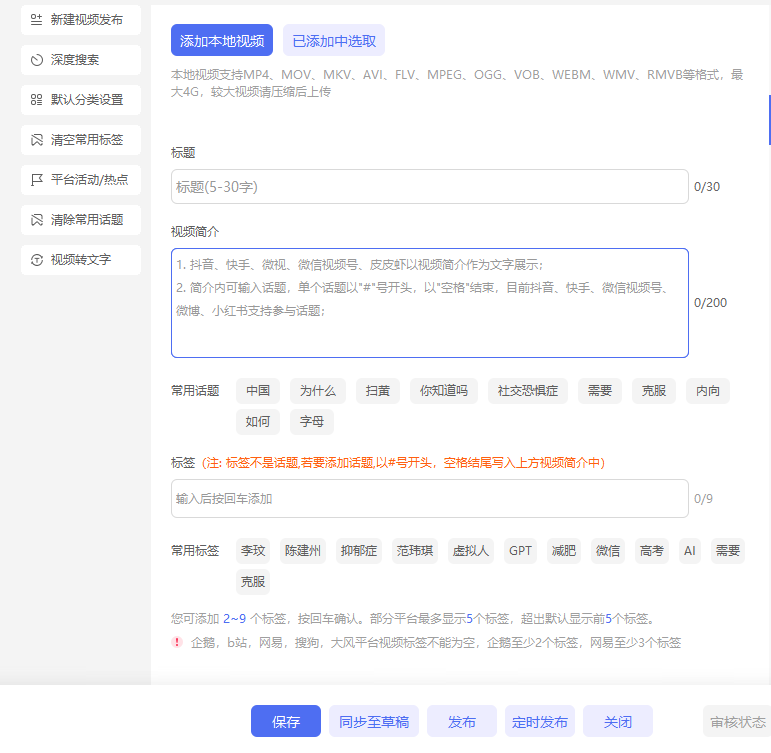Click inside the 视频简介 text area
771x753 pixels.
click(x=429, y=303)
